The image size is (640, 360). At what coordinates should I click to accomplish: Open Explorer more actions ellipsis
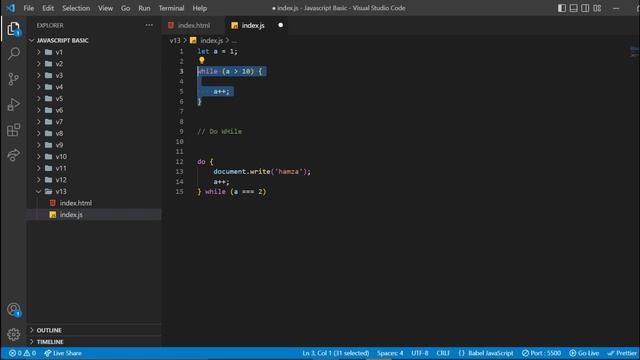[x=149, y=25]
